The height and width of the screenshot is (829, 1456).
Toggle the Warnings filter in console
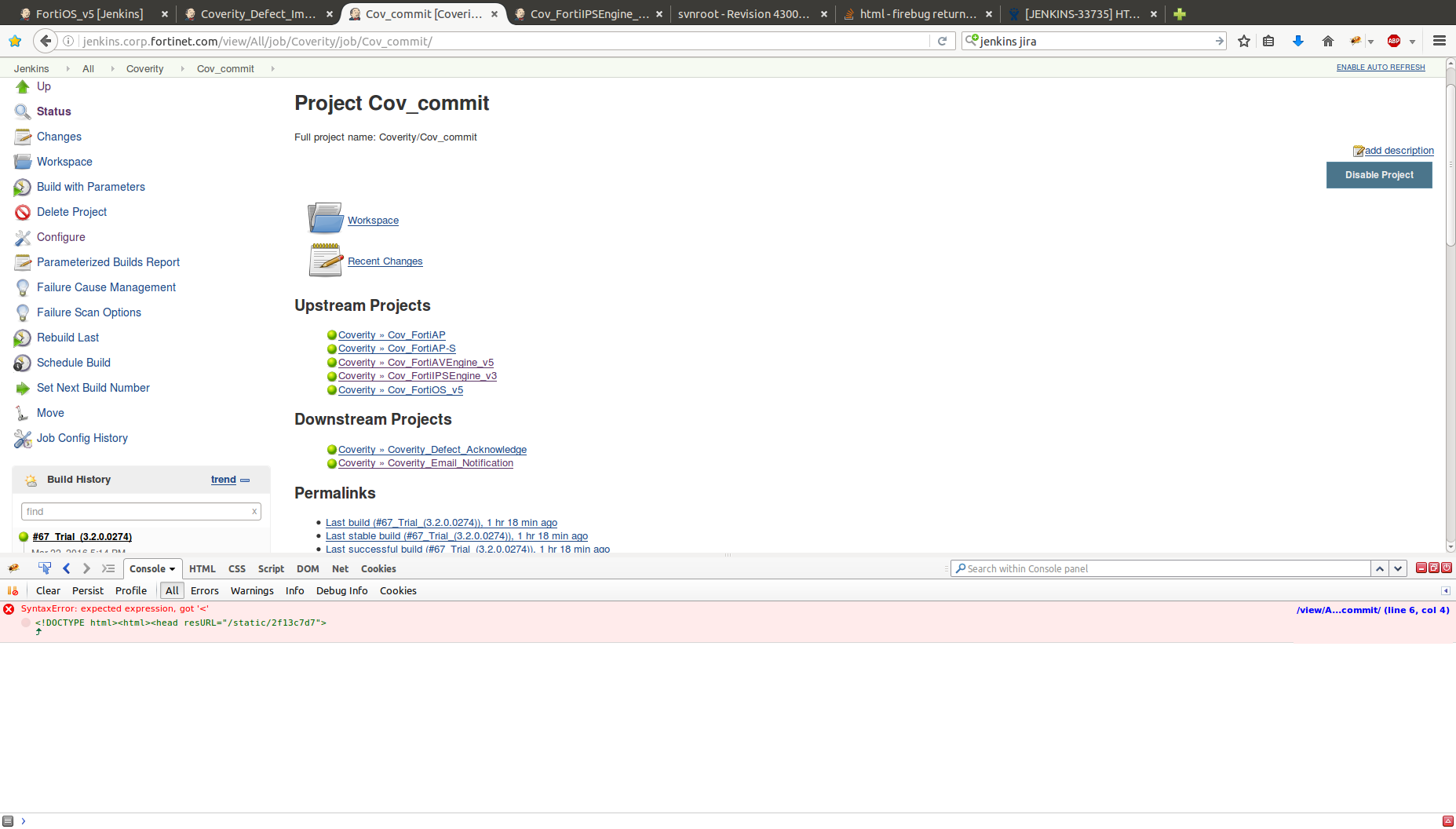[252, 591]
